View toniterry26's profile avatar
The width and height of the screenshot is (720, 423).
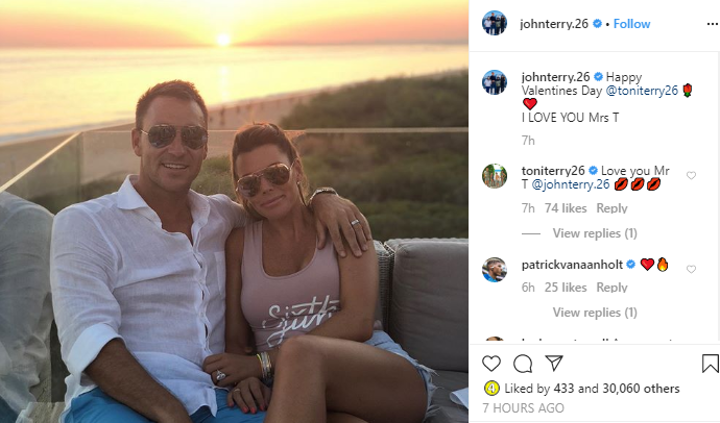pyautogui.click(x=495, y=176)
